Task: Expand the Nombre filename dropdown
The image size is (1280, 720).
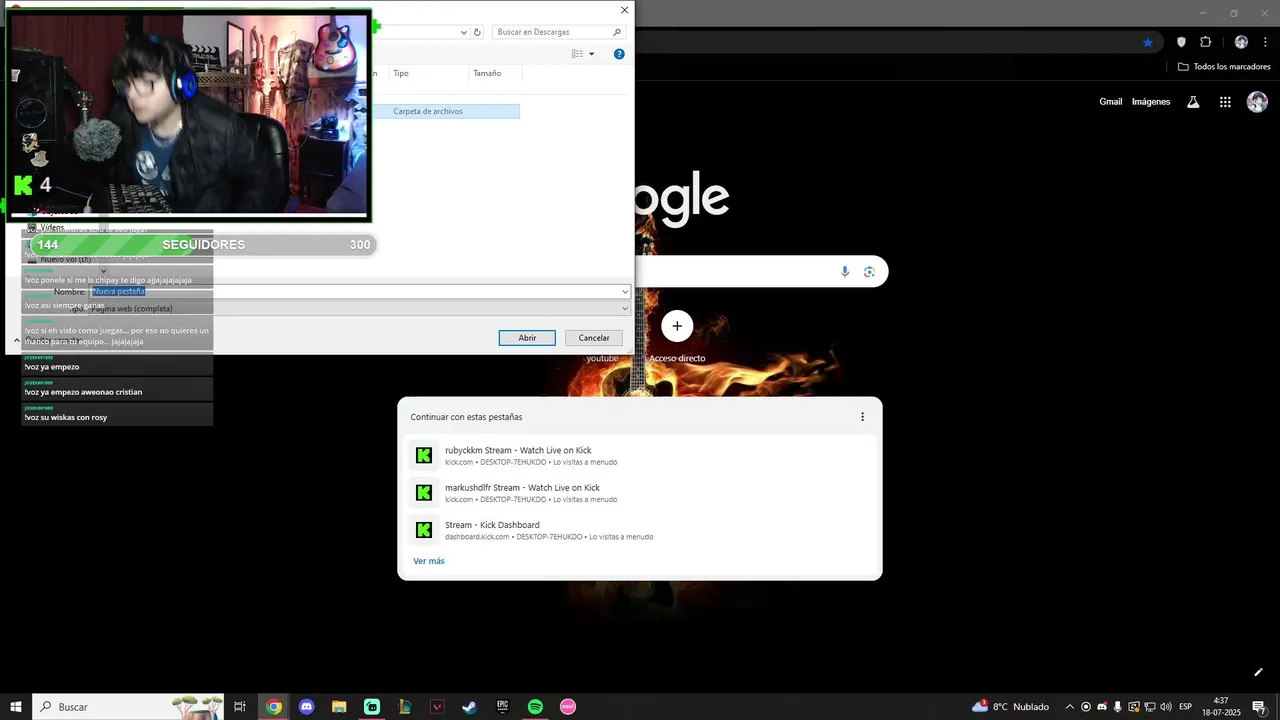Action: click(625, 292)
